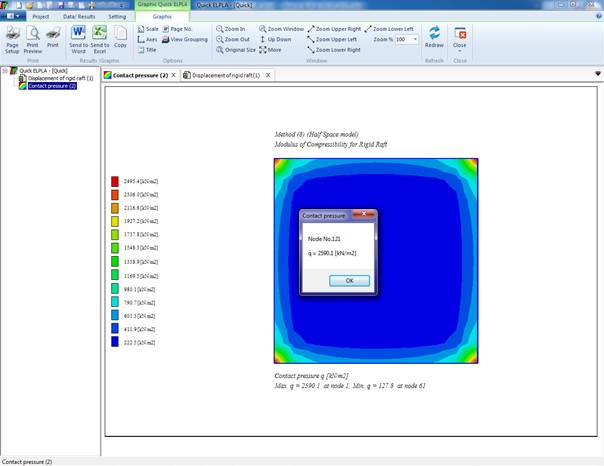Redraw the graphic
604x466 pixels.
(x=434, y=37)
